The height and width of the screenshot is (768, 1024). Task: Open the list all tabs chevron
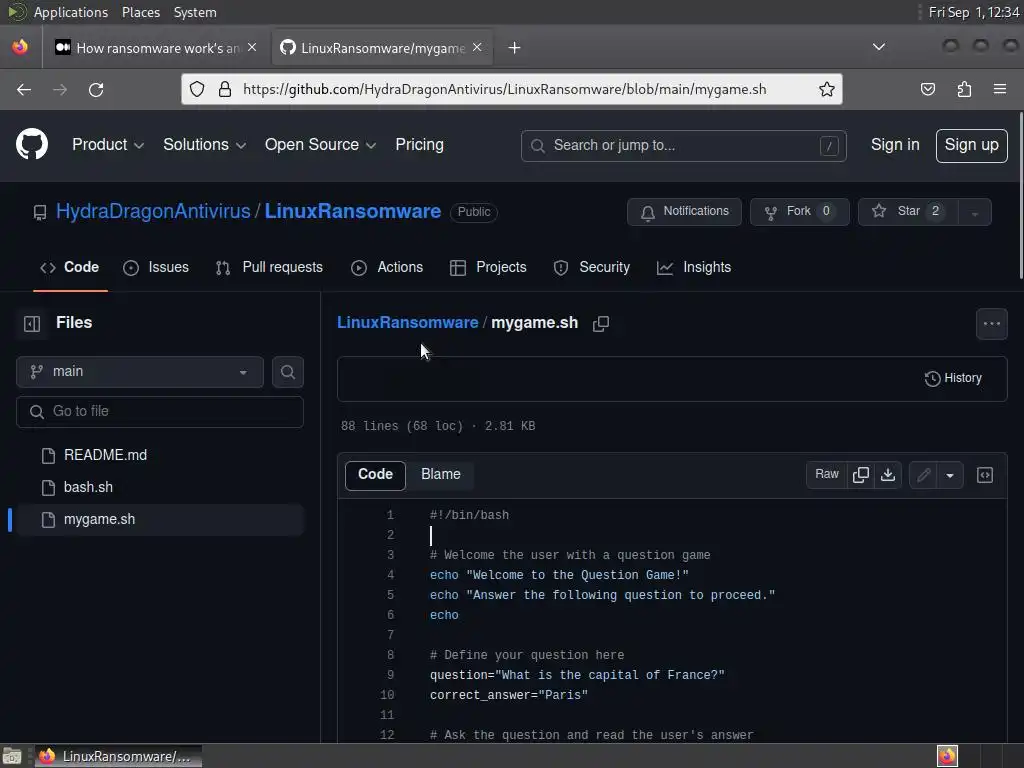(879, 47)
